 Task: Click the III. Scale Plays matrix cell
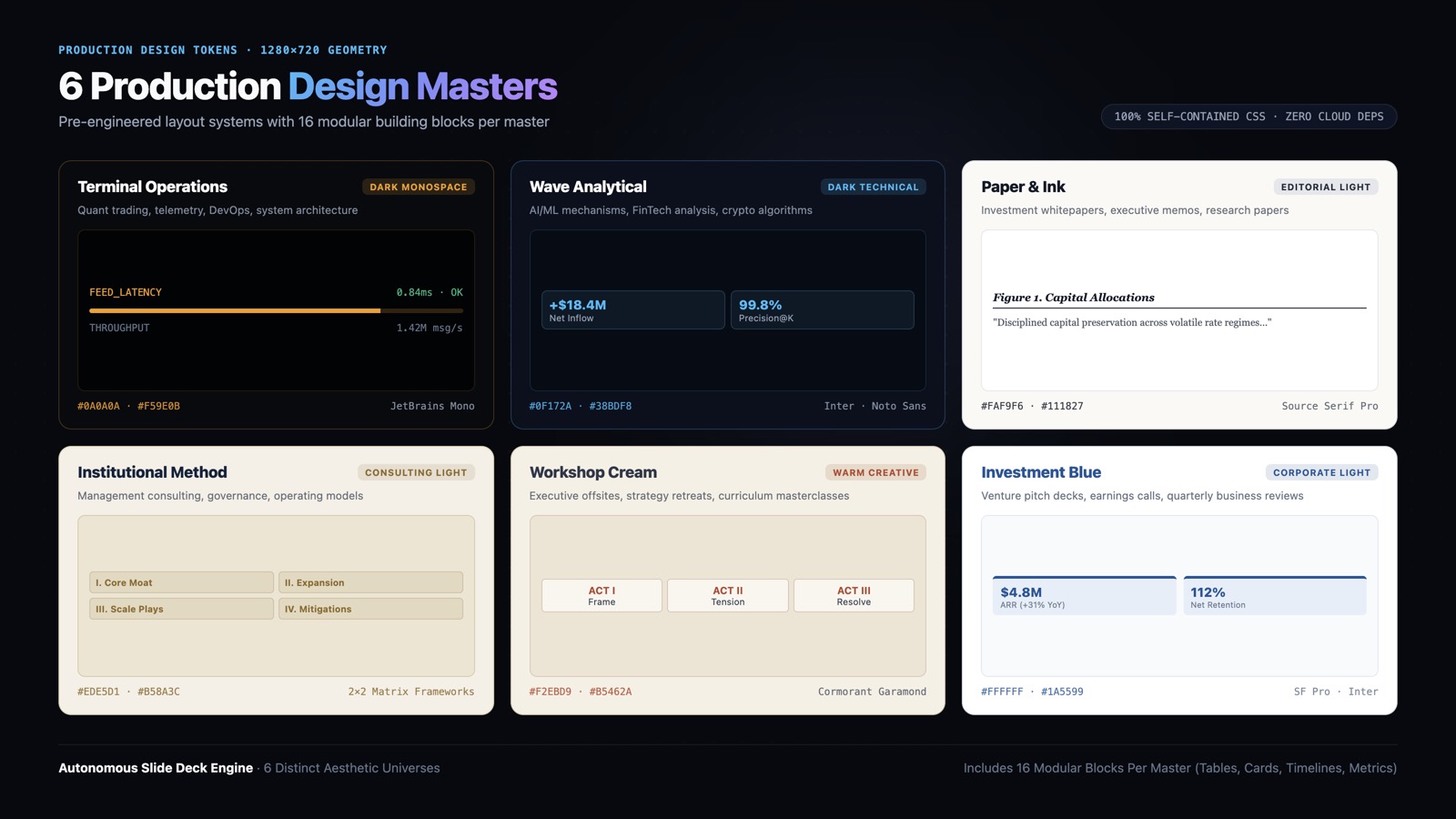[x=181, y=609]
